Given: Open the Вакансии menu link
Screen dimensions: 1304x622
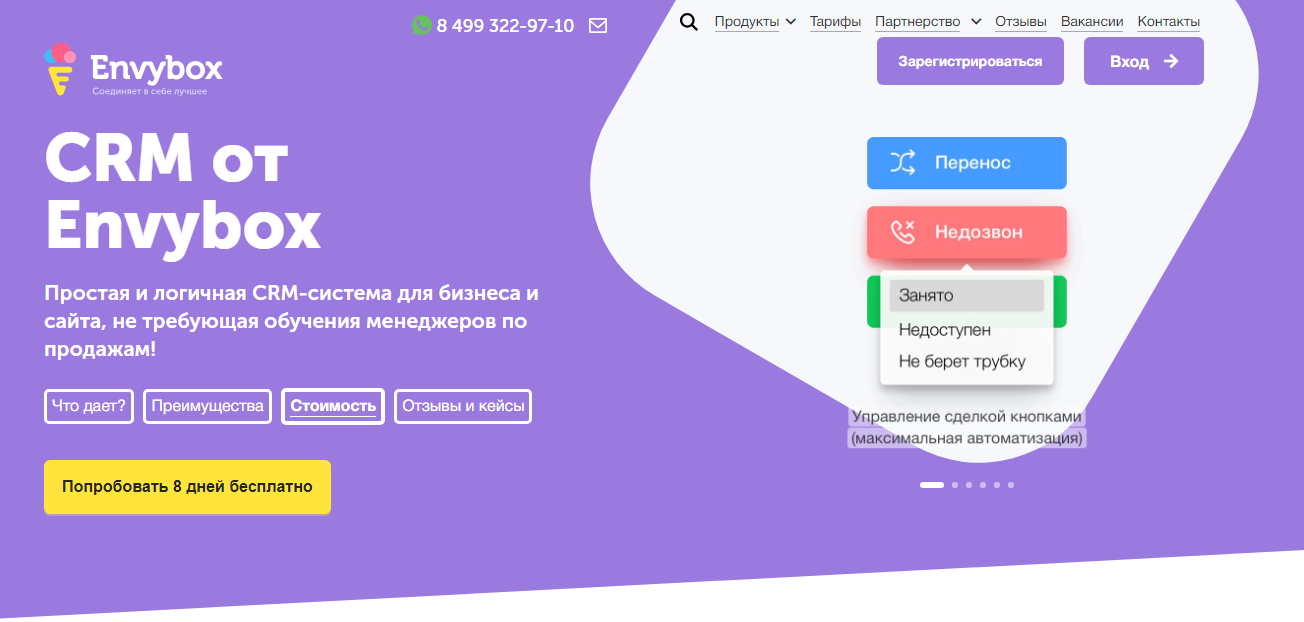Looking at the screenshot, I should (x=1092, y=21).
